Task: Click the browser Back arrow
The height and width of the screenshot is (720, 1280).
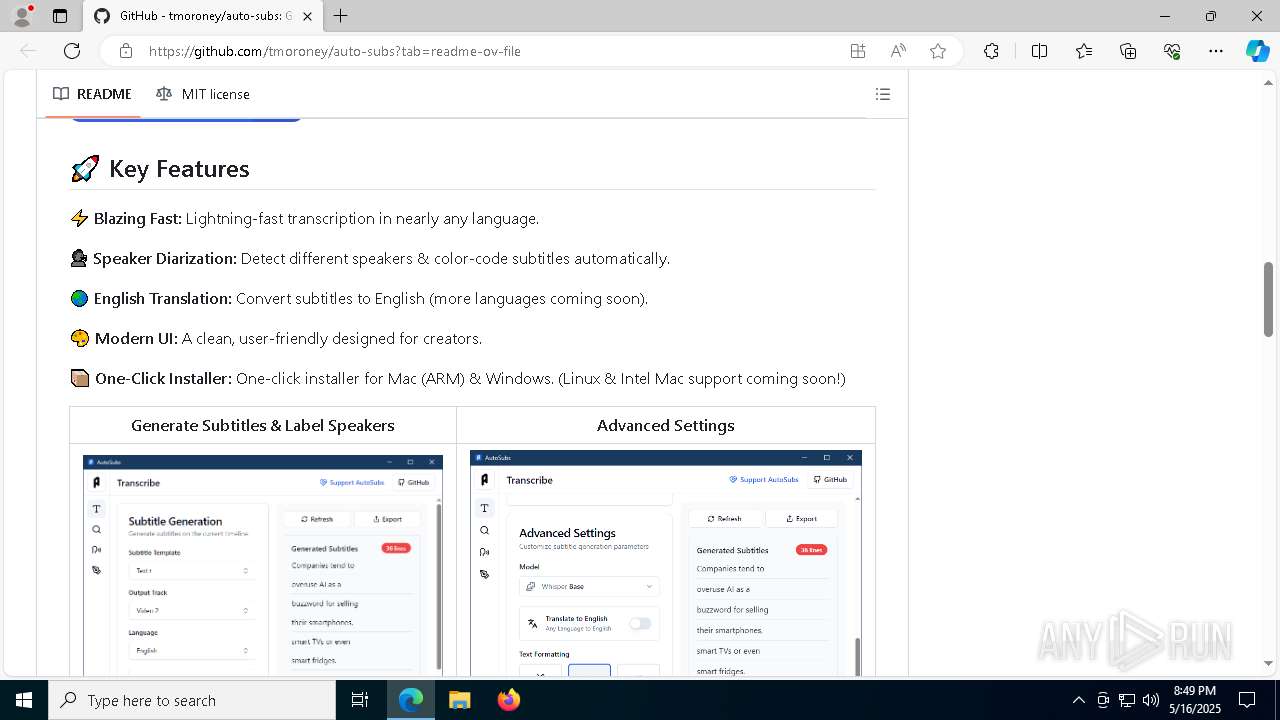Action: click(x=28, y=51)
